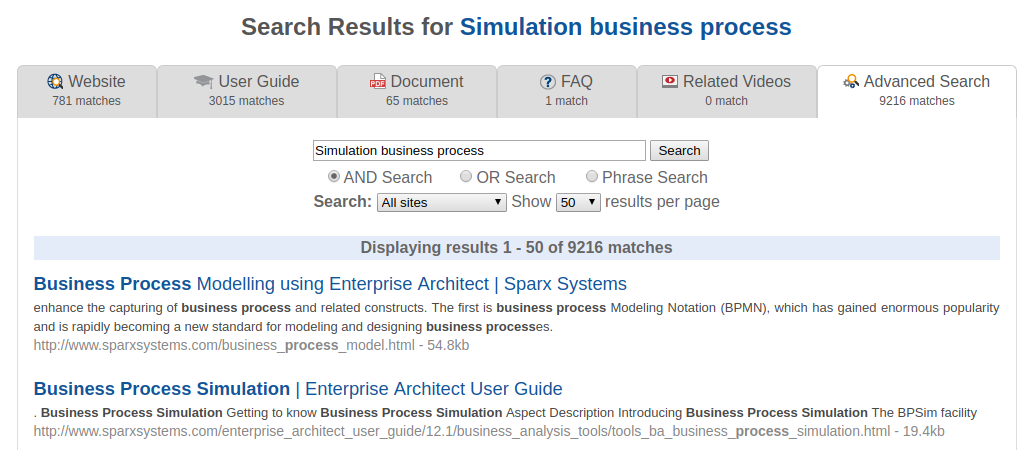1035x450 pixels.
Task: Click the Website tab globe icon
Action: pyautogui.click(x=55, y=82)
